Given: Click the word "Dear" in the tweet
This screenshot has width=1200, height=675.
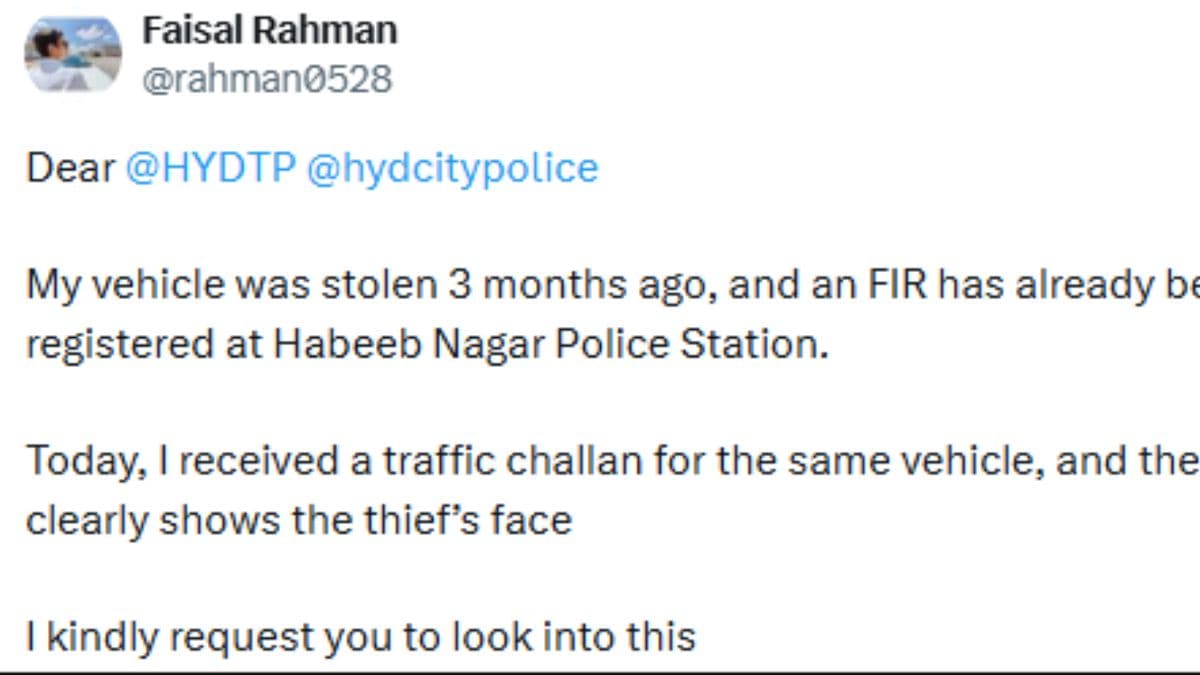Looking at the screenshot, I should coord(70,169).
